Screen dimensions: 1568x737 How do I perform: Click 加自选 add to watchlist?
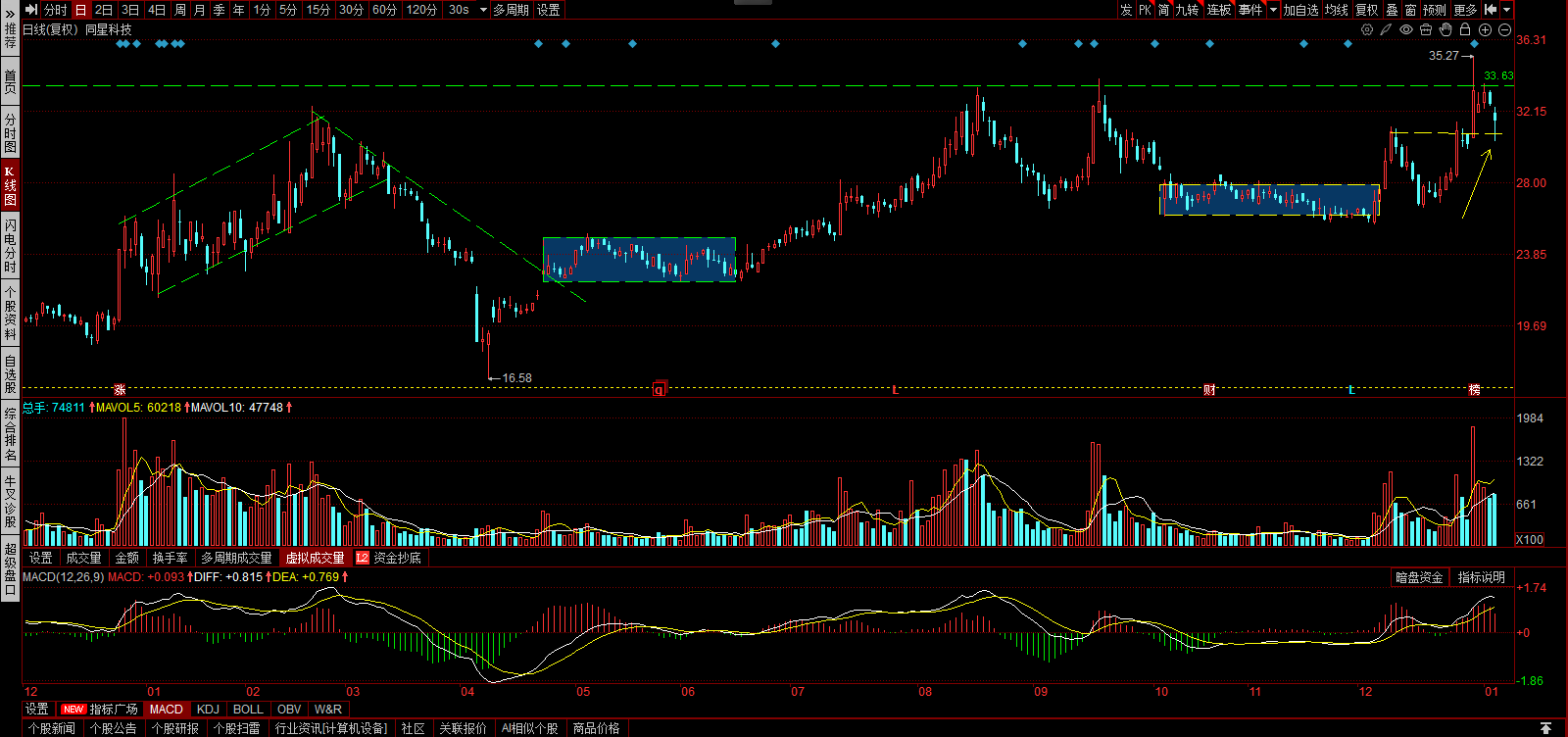(1301, 10)
